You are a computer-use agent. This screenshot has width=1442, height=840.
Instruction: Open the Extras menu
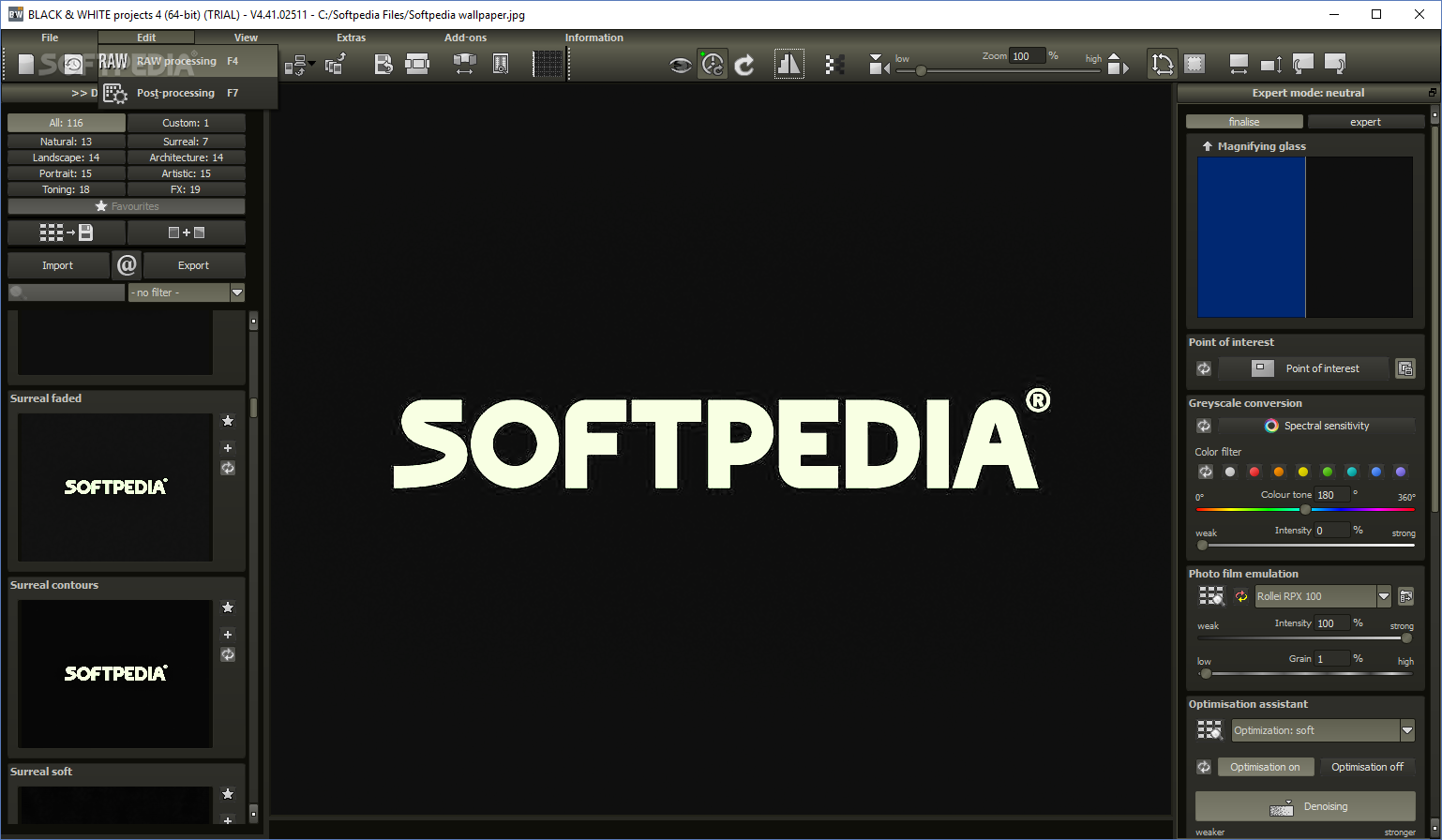point(352,37)
